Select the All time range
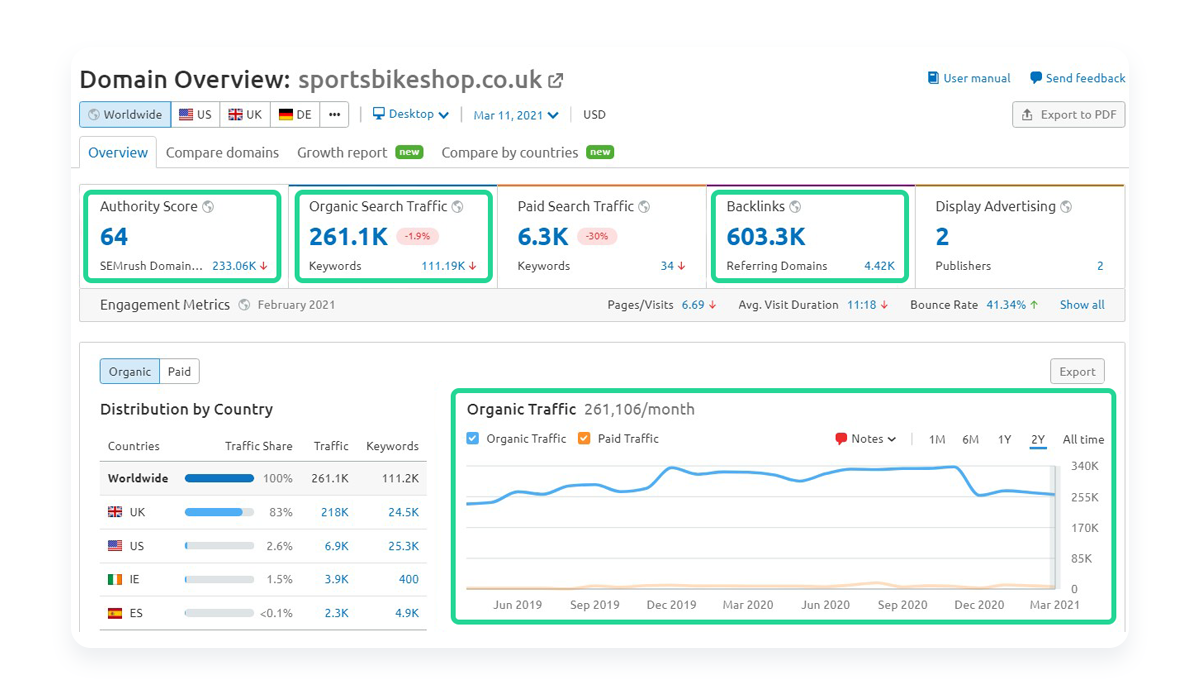1200x700 pixels. tap(1083, 440)
